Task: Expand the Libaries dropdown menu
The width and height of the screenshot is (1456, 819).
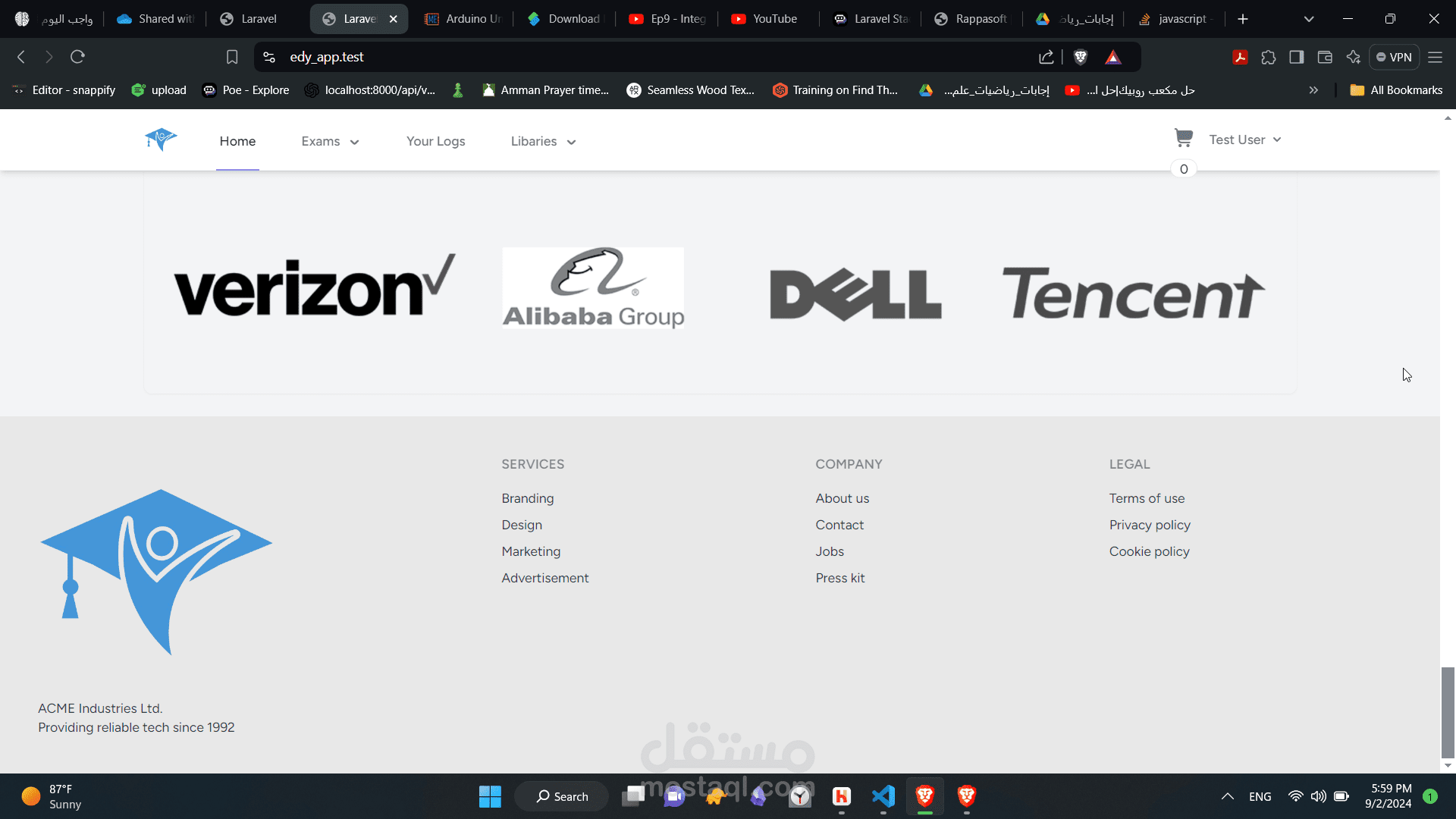Action: tap(543, 142)
